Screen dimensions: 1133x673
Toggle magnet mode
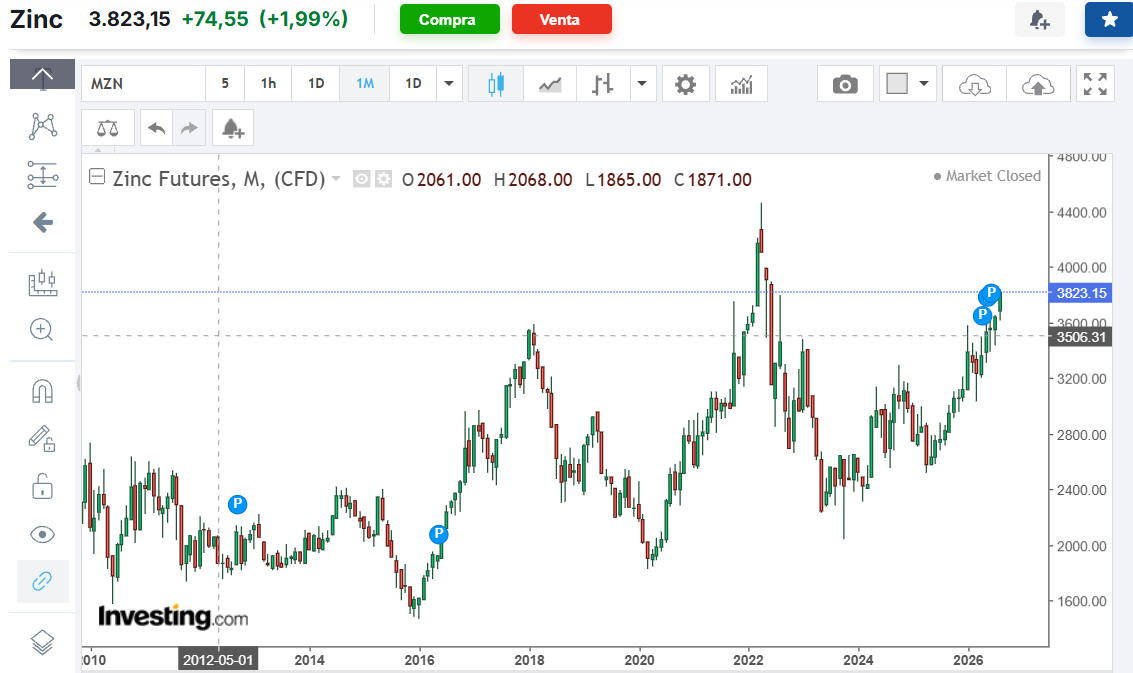[x=42, y=391]
